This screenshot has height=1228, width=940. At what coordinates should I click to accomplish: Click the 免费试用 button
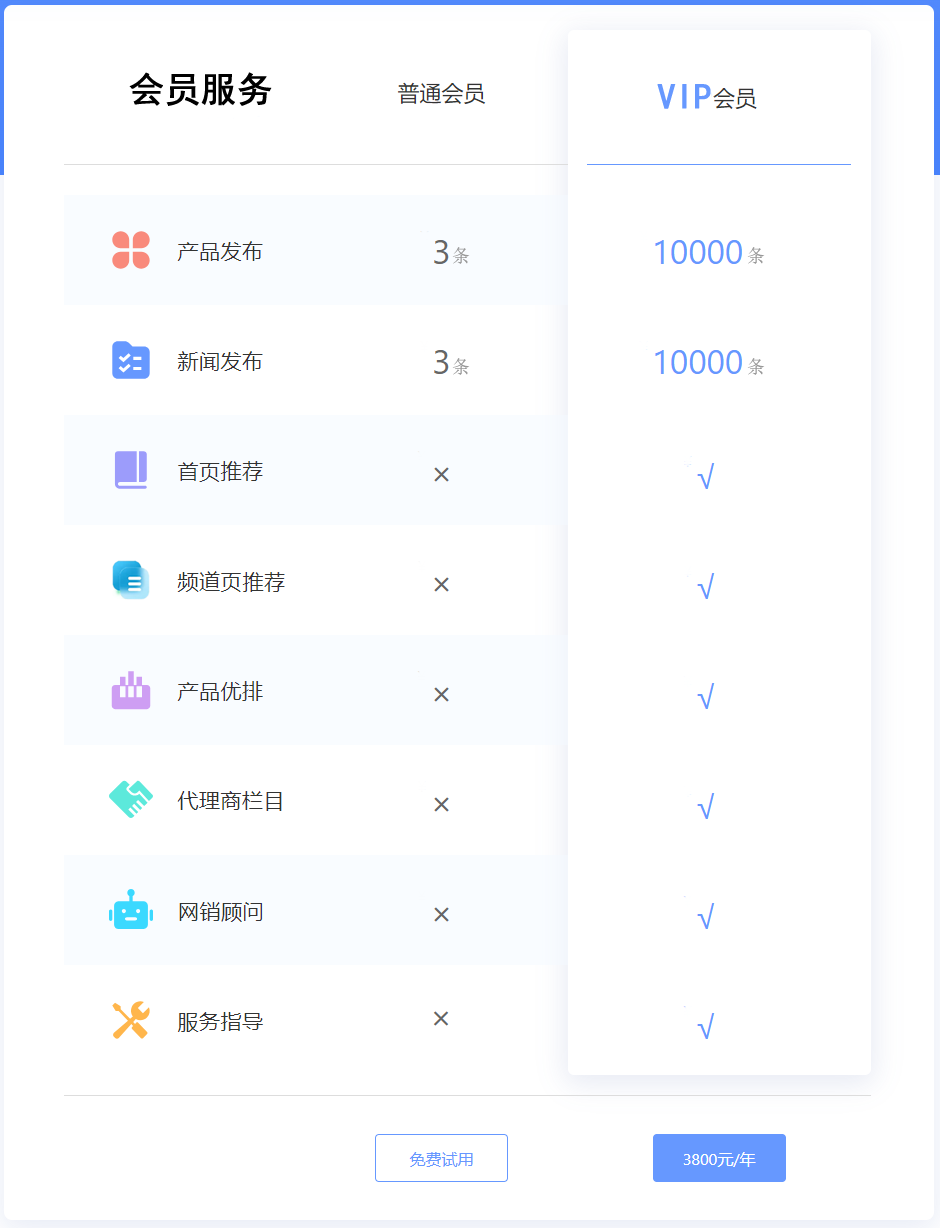pyautogui.click(x=441, y=1158)
